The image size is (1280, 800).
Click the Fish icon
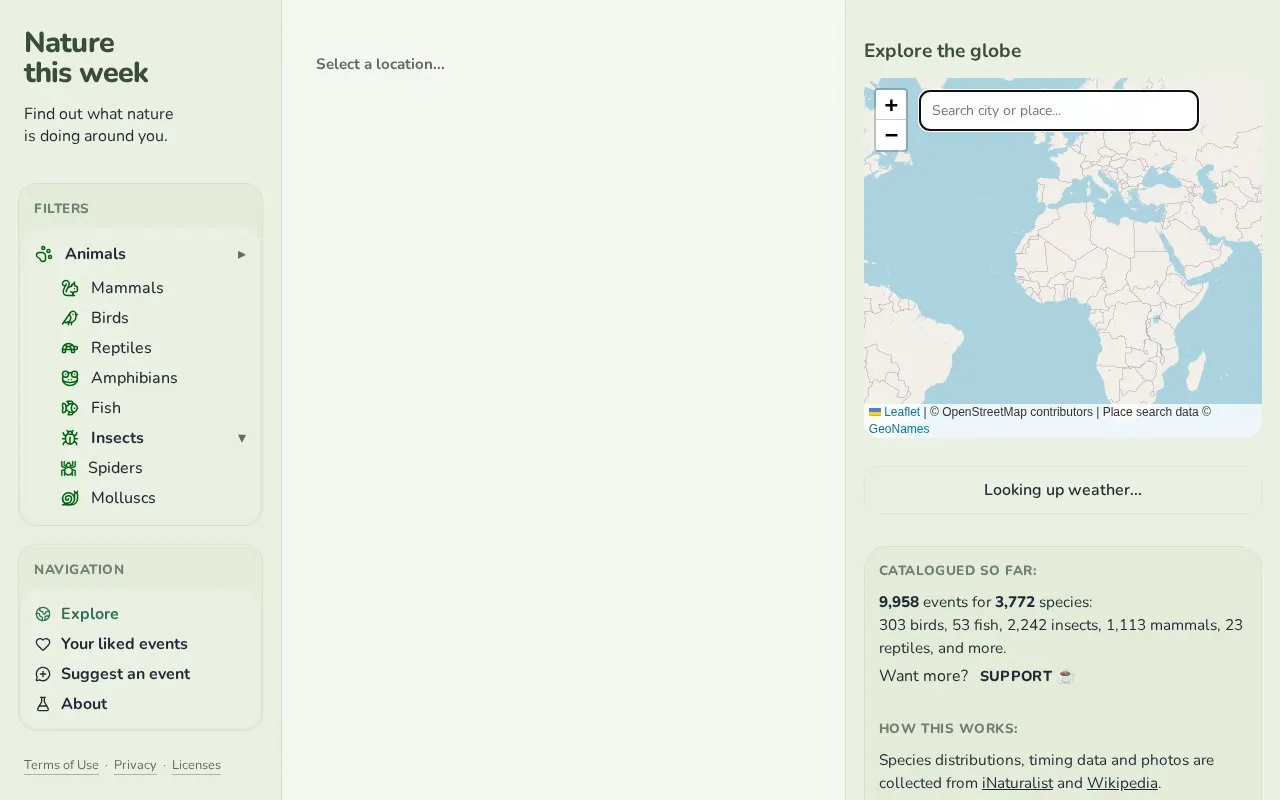[x=69, y=408]
